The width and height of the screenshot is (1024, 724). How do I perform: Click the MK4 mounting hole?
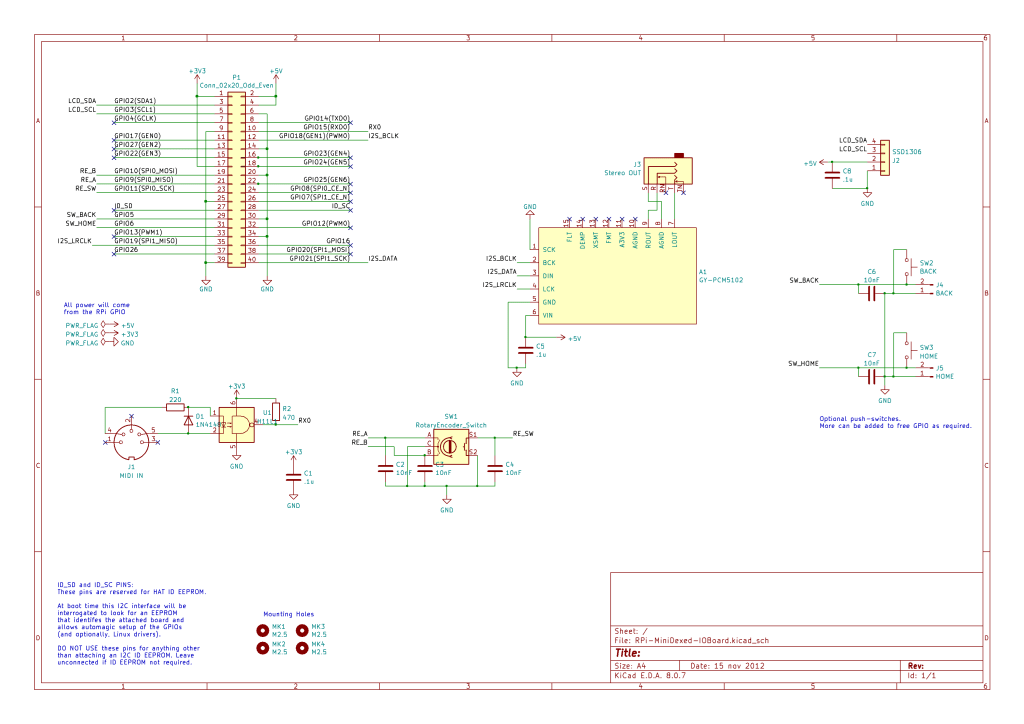click(301, 647)
